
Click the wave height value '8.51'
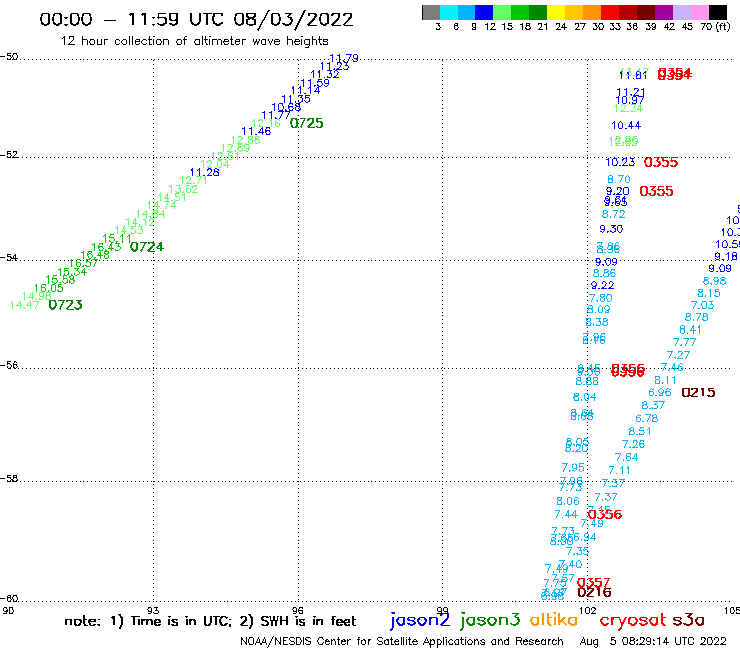(x=640, y=431)
